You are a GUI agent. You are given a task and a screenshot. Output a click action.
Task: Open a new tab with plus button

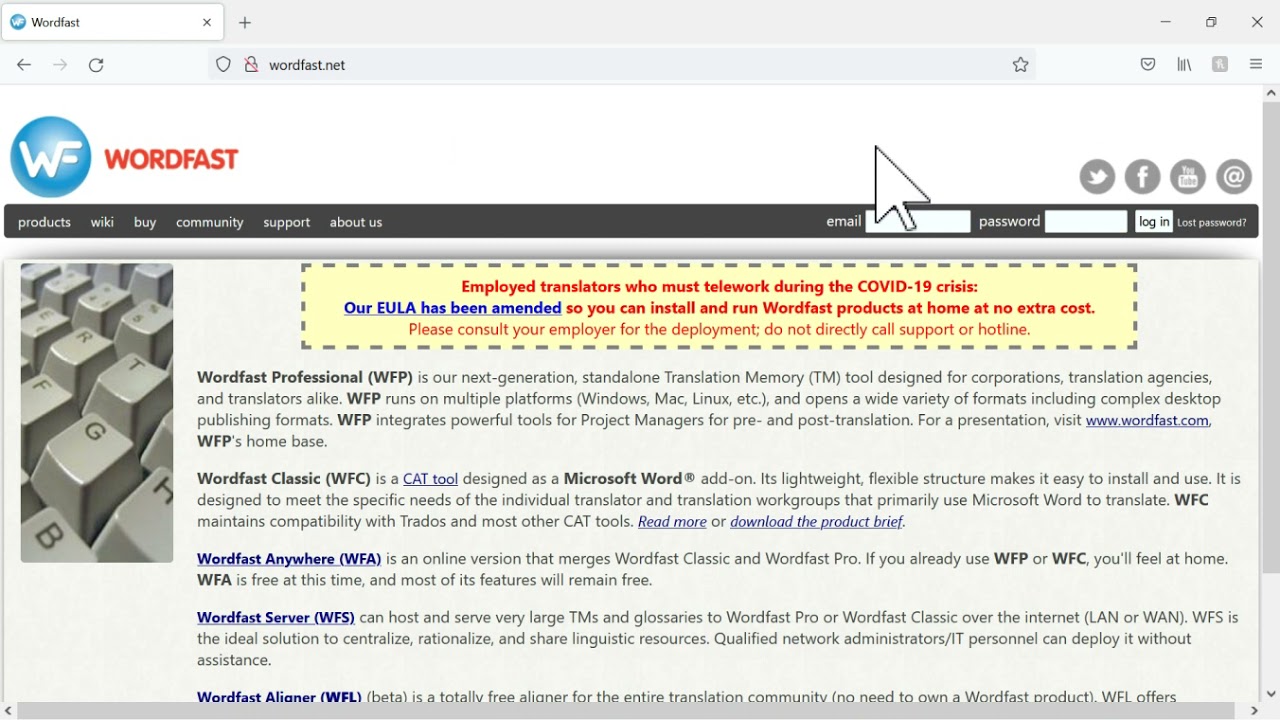click(245, 22)
